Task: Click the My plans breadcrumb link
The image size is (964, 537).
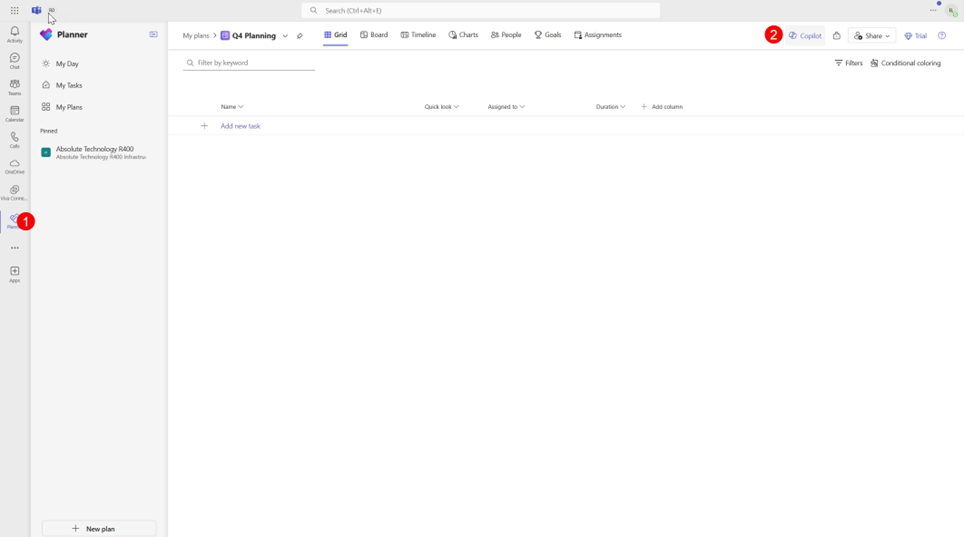Action: [x=196, y=36]
